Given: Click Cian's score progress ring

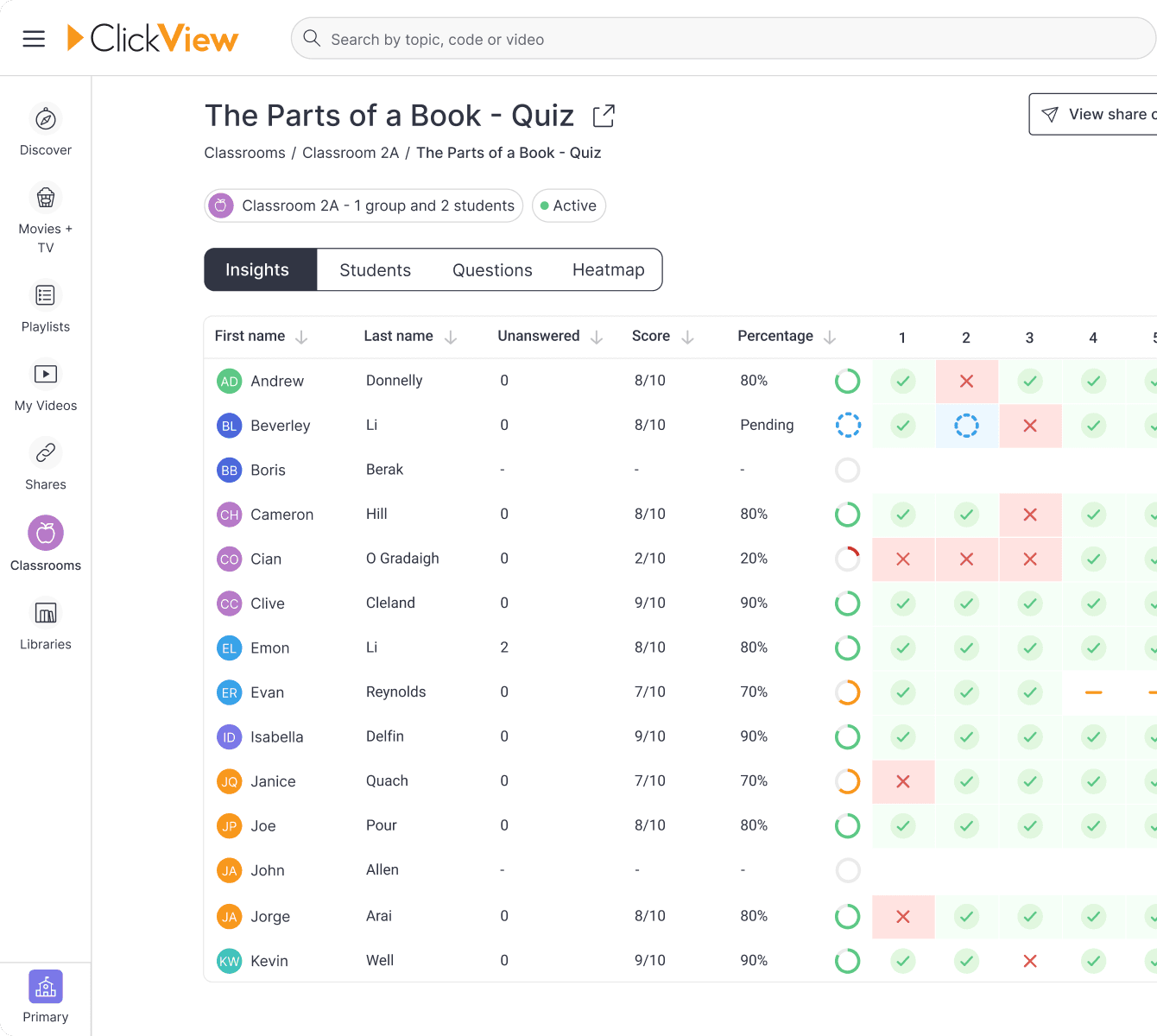Looking at the screenshot, I should 847,559.
